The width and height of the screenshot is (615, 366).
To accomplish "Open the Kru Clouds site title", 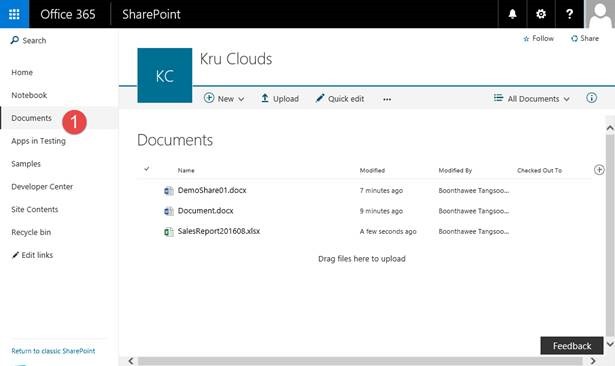I will (x=236, y=59).
